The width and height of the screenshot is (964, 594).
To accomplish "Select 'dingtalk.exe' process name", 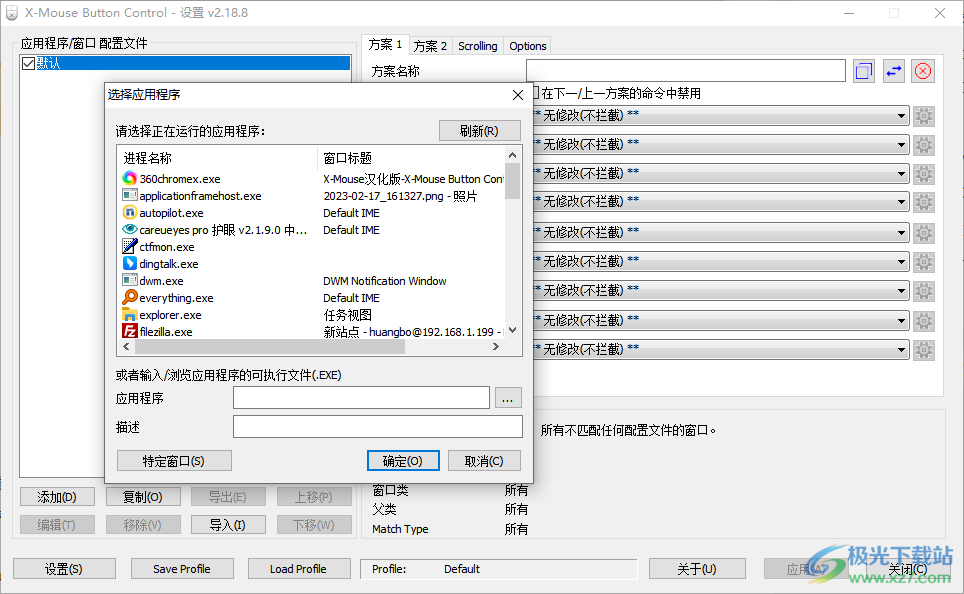I will pyautogui.click(x=169, y=264).
